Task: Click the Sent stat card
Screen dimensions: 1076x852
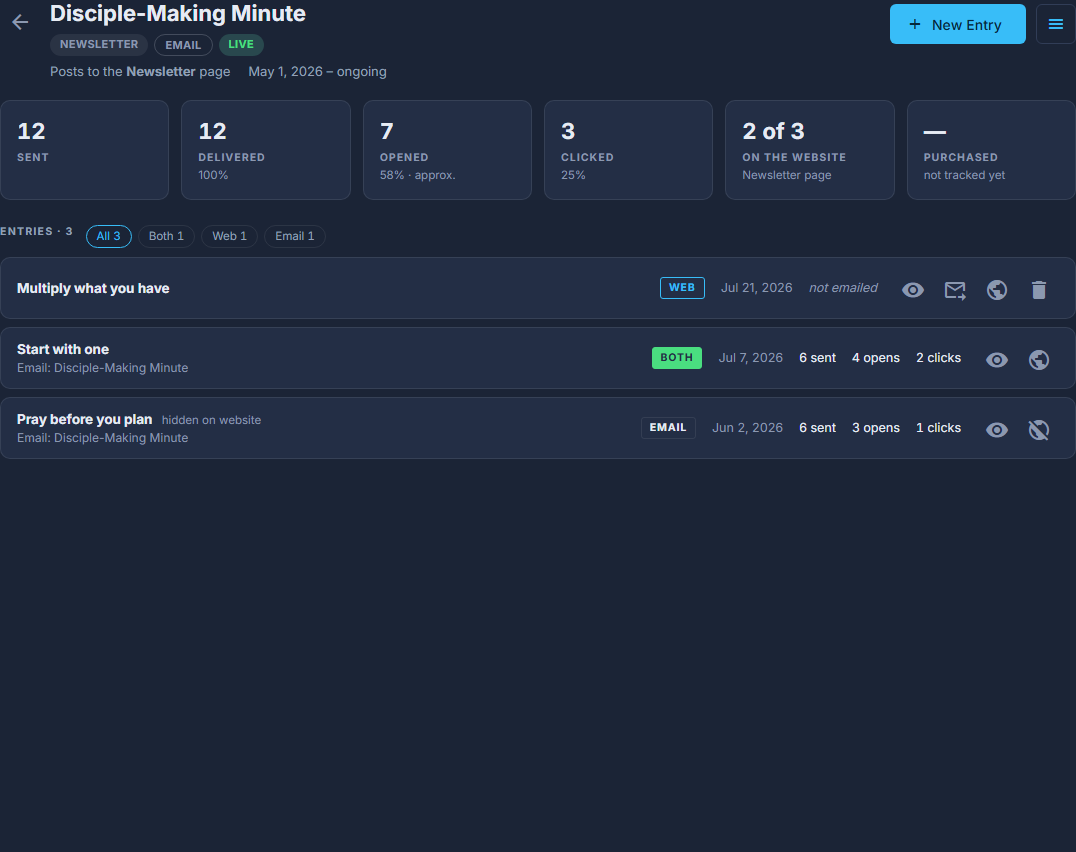Action: 84,150
